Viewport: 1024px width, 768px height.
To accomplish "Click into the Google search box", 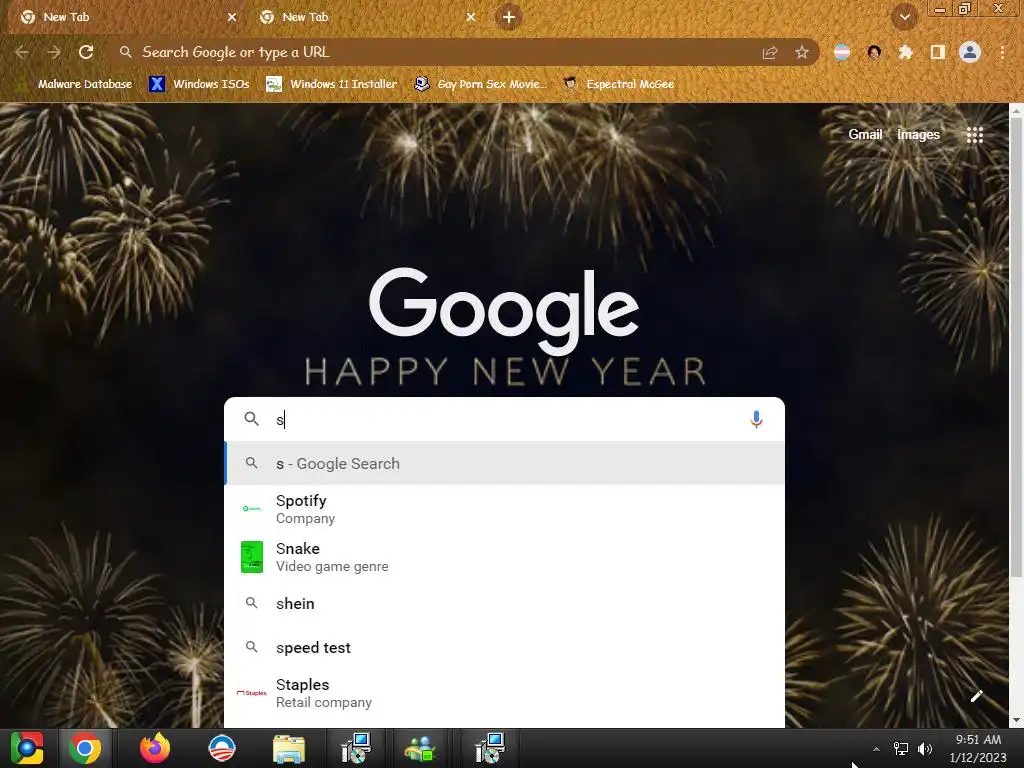I will (504, 419).
